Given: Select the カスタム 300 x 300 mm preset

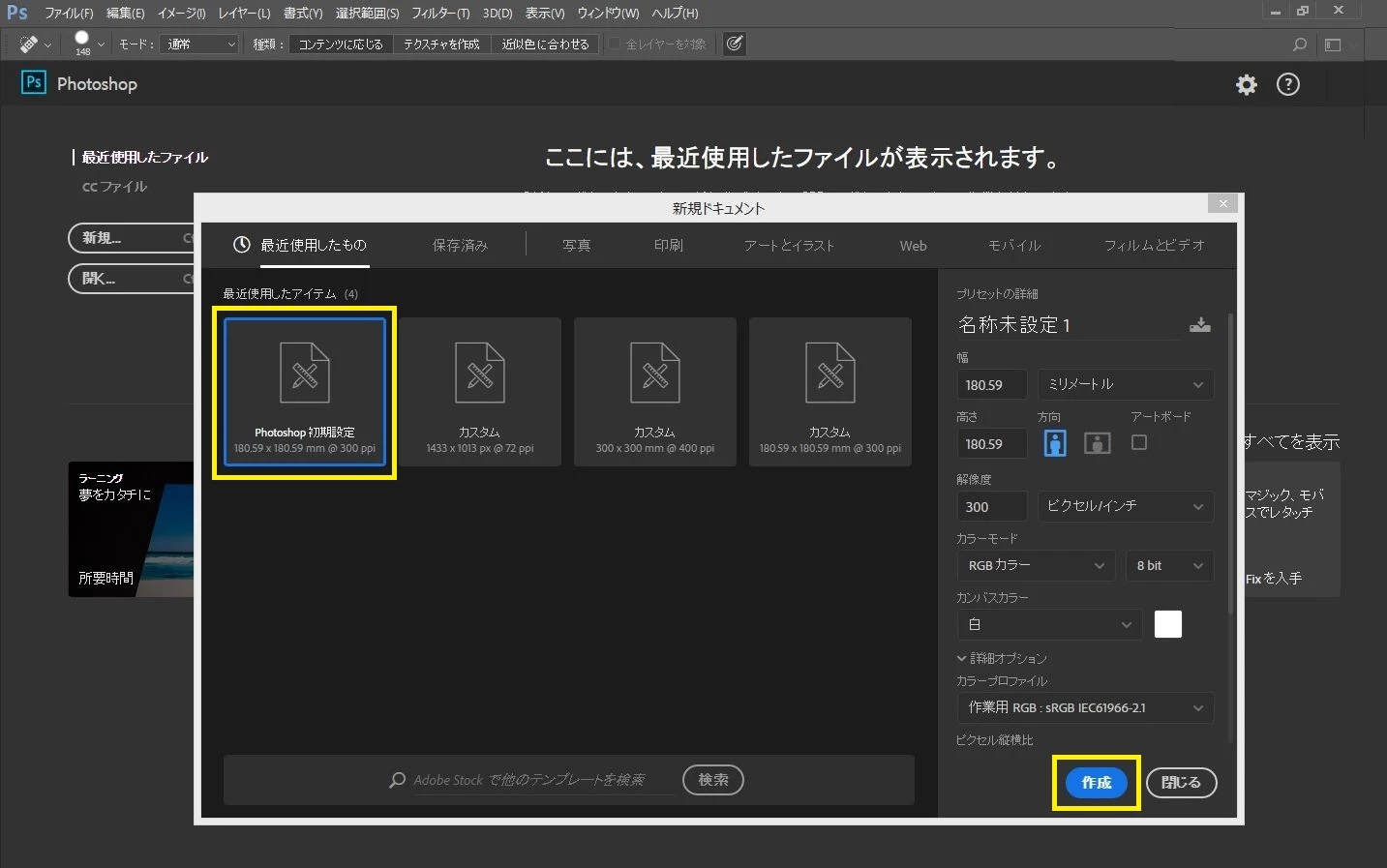Looking at the screenshot, I should coord(655,392).
